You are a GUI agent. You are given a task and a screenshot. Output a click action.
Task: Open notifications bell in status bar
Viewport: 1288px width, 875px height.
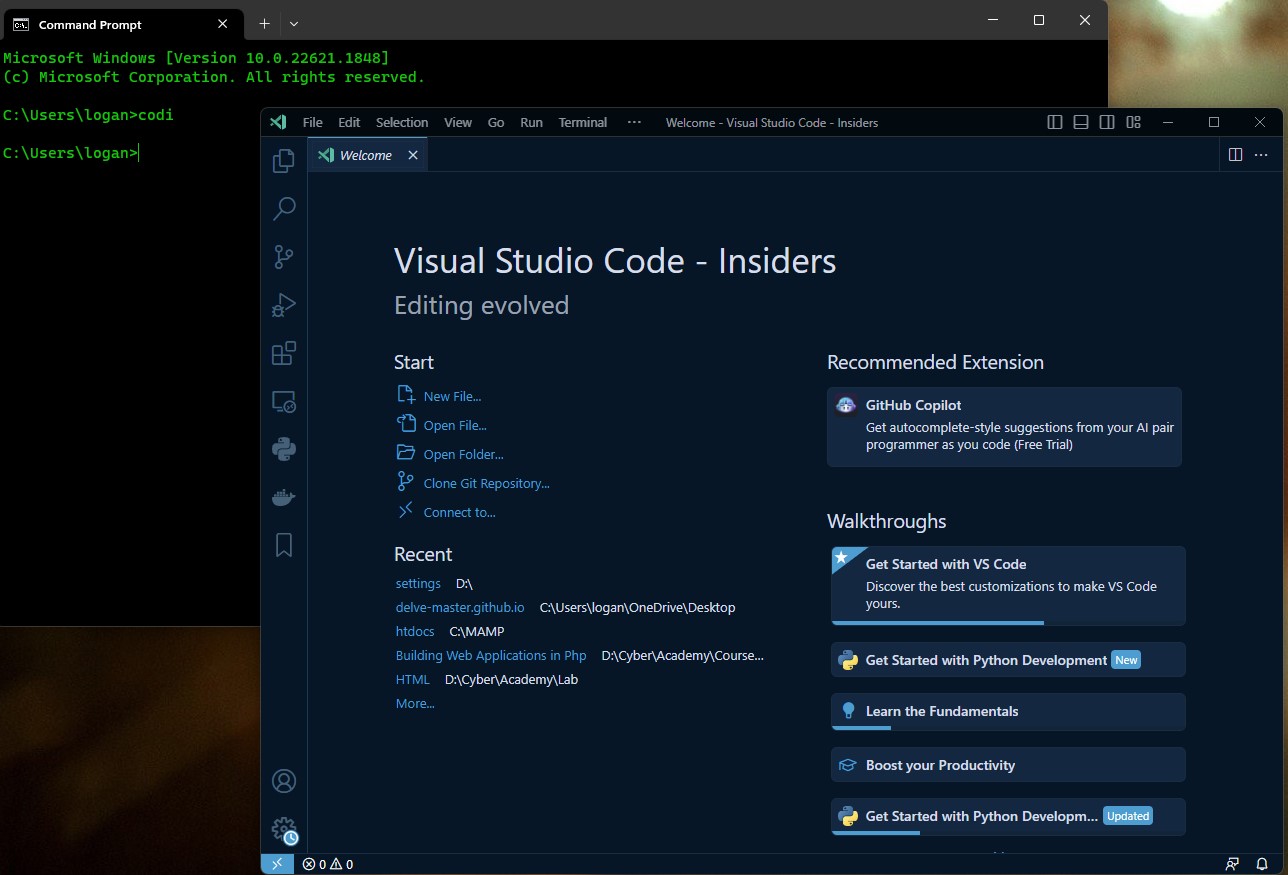[1263, 864]
